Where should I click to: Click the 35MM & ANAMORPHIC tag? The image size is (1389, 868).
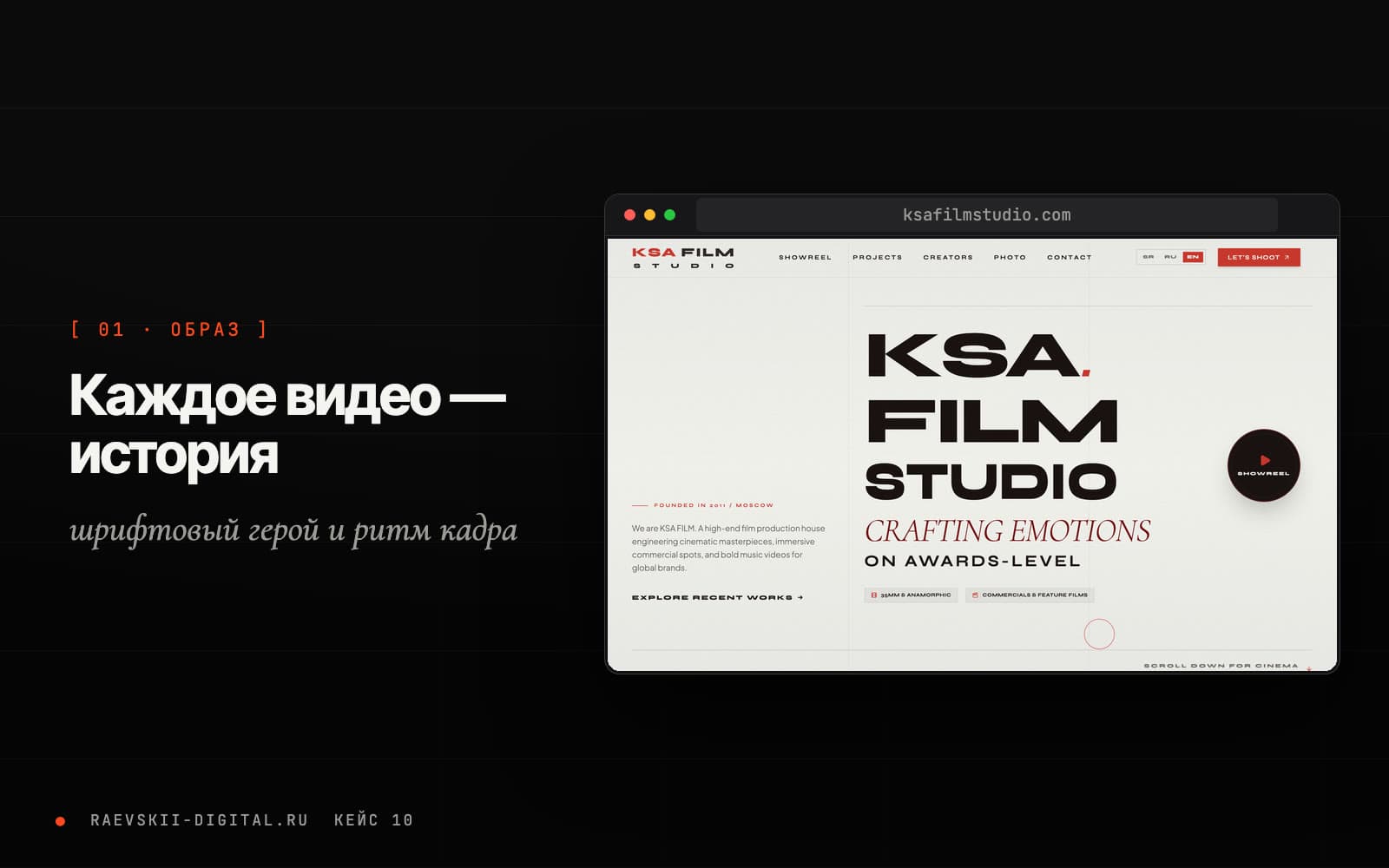911,595
